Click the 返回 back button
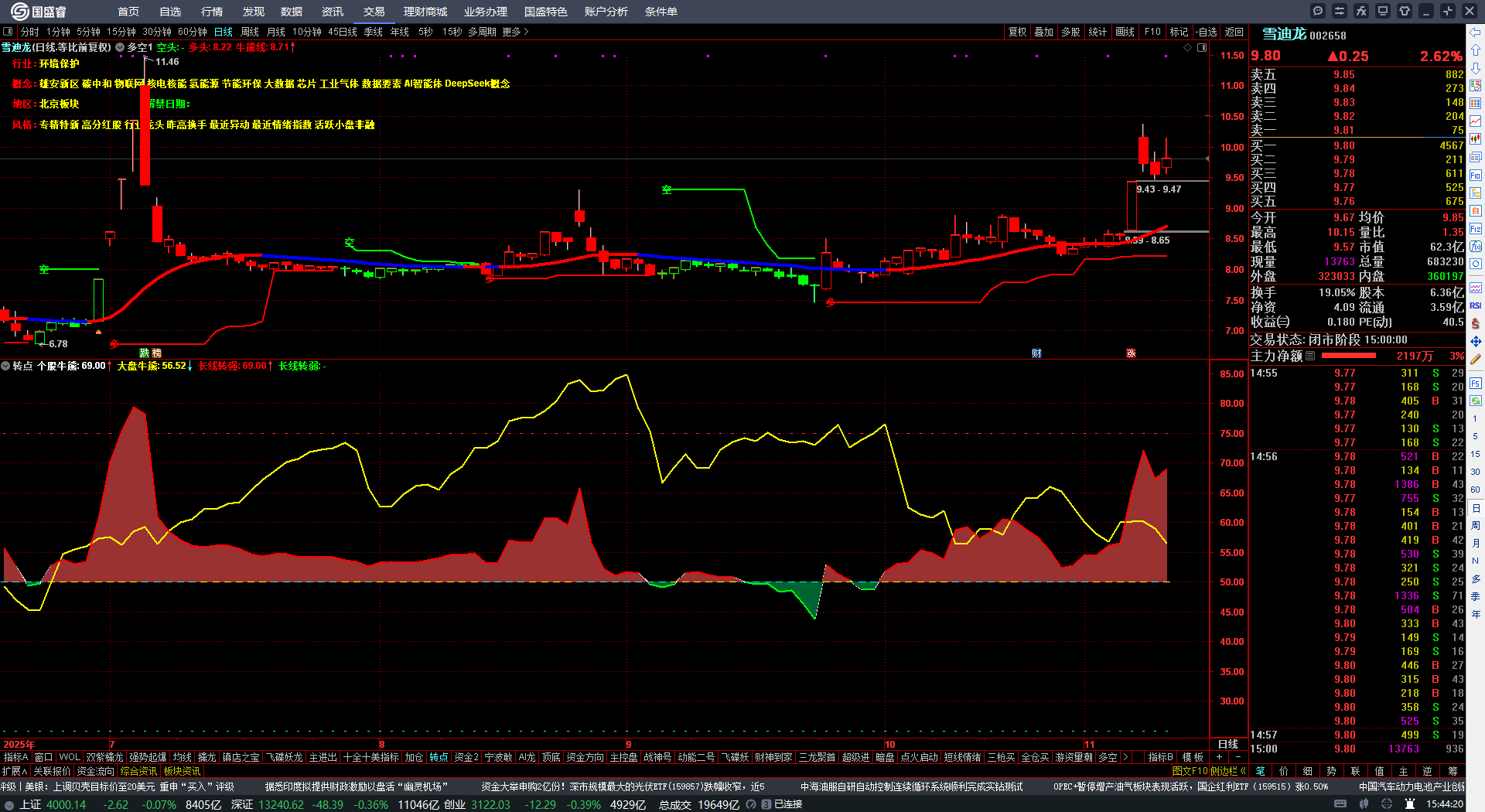 1234,32
